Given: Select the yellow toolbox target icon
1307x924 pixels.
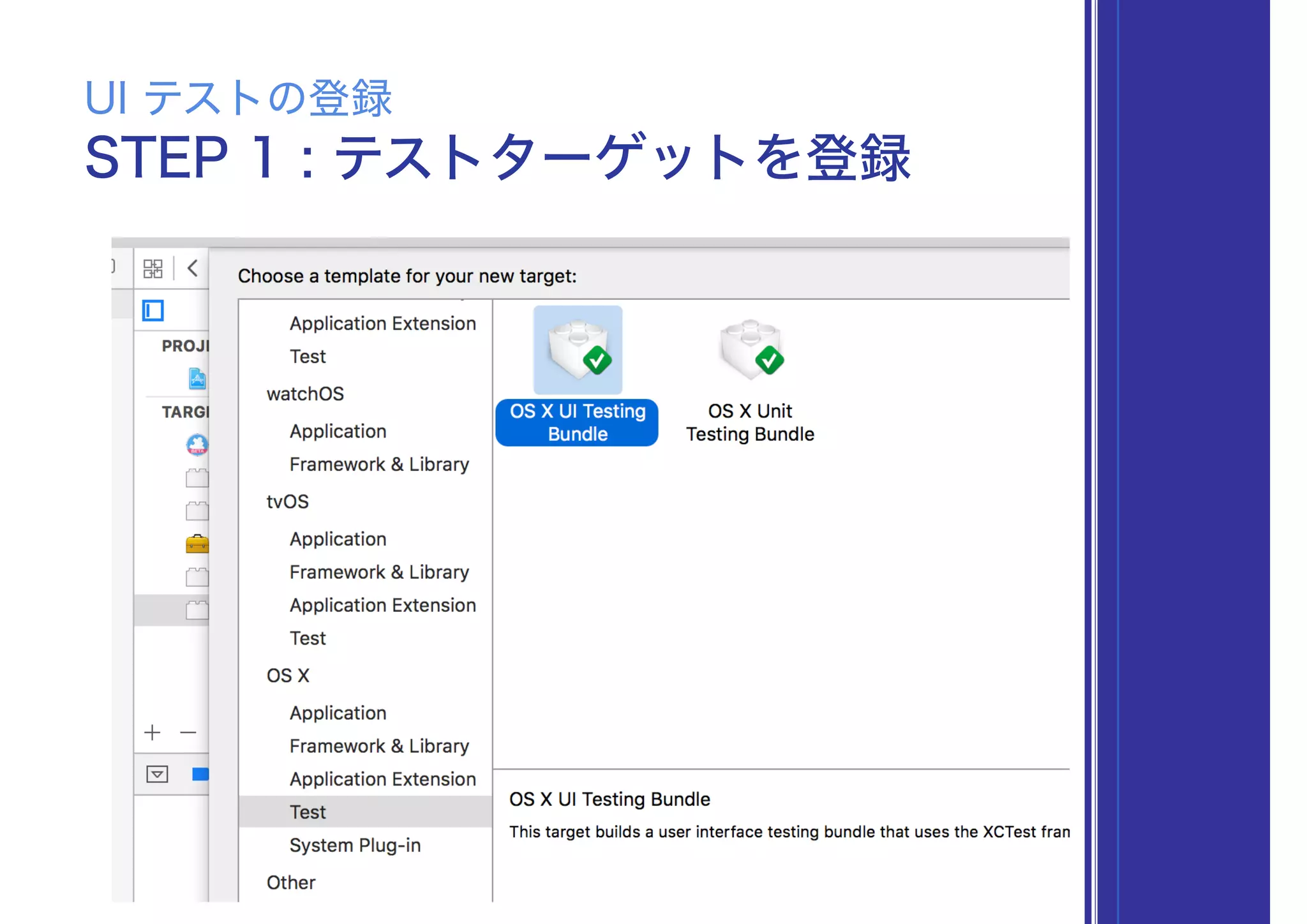Looking at the screenshot, I should (x=197, y=544).
